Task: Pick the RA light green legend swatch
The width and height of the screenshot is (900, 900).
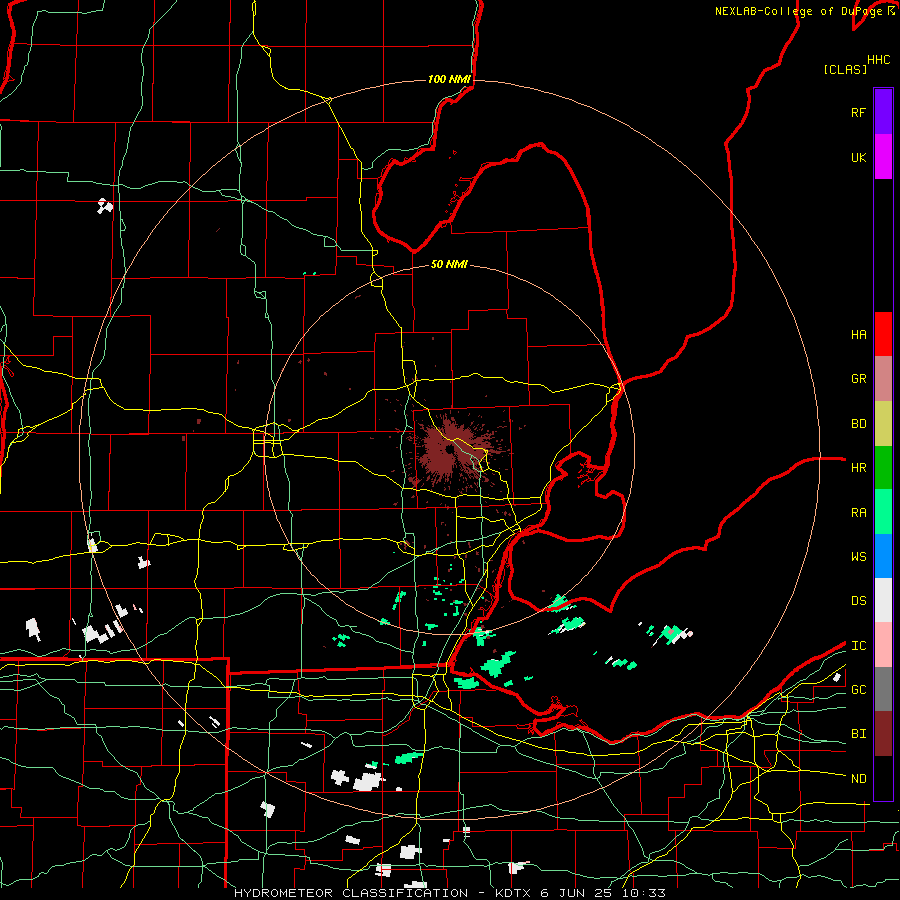Action: coord(883,512)
